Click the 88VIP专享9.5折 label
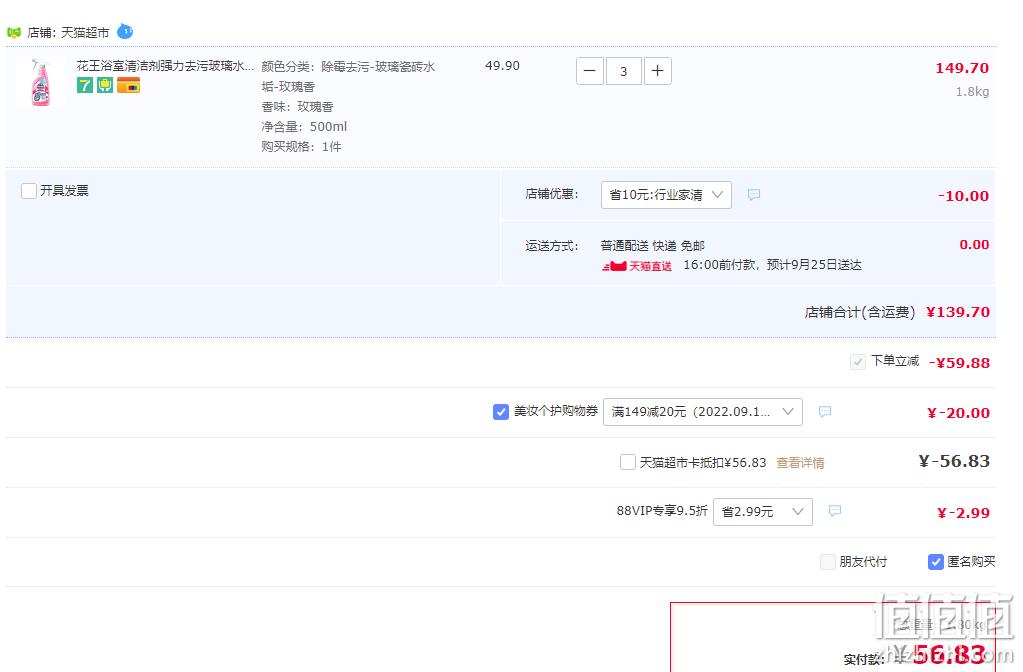 coord(662,511)
